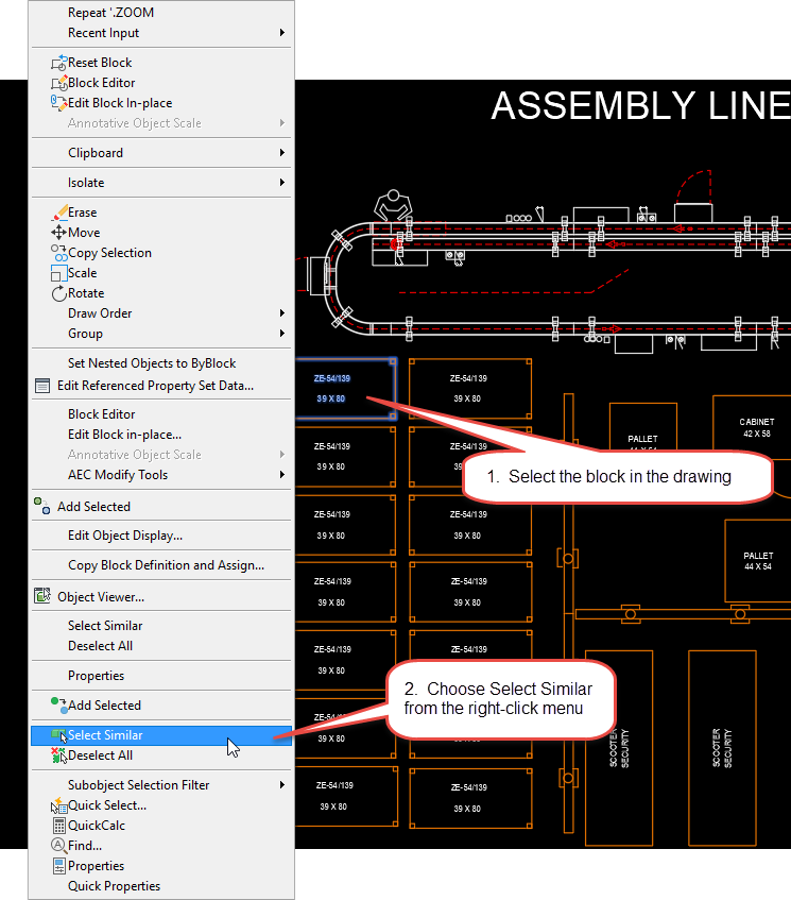
Task: Click the Rotate icon
Action: (x=59, y=294)
